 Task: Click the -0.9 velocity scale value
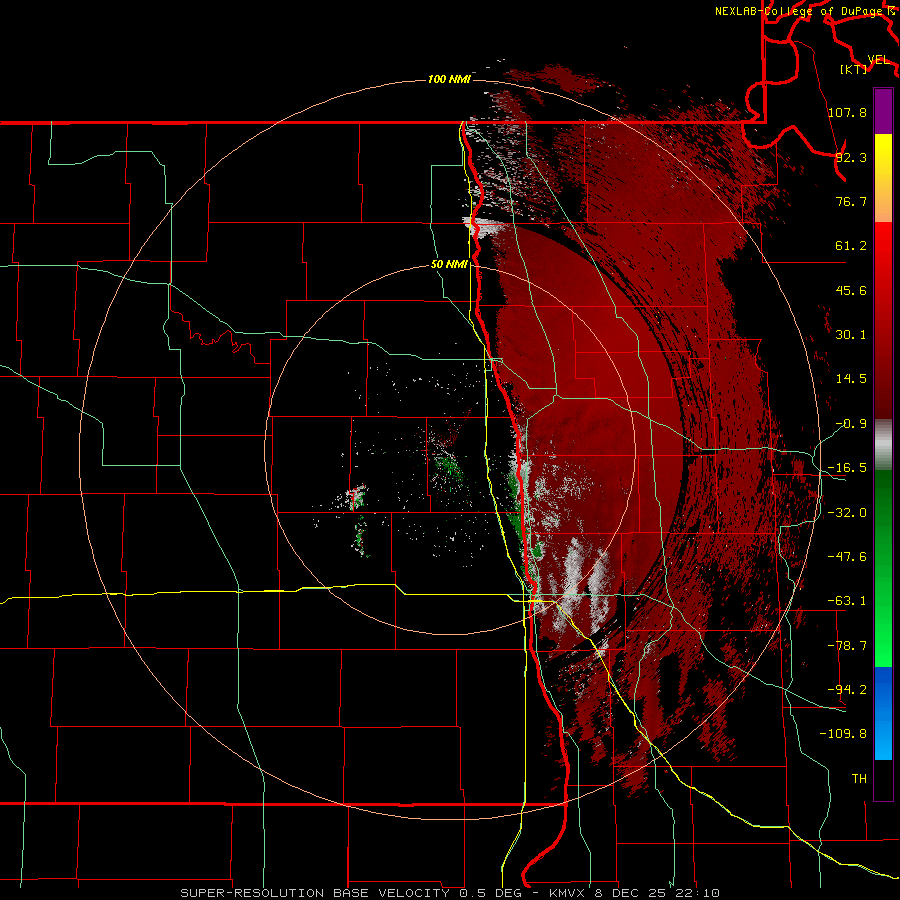coord(851,424)
